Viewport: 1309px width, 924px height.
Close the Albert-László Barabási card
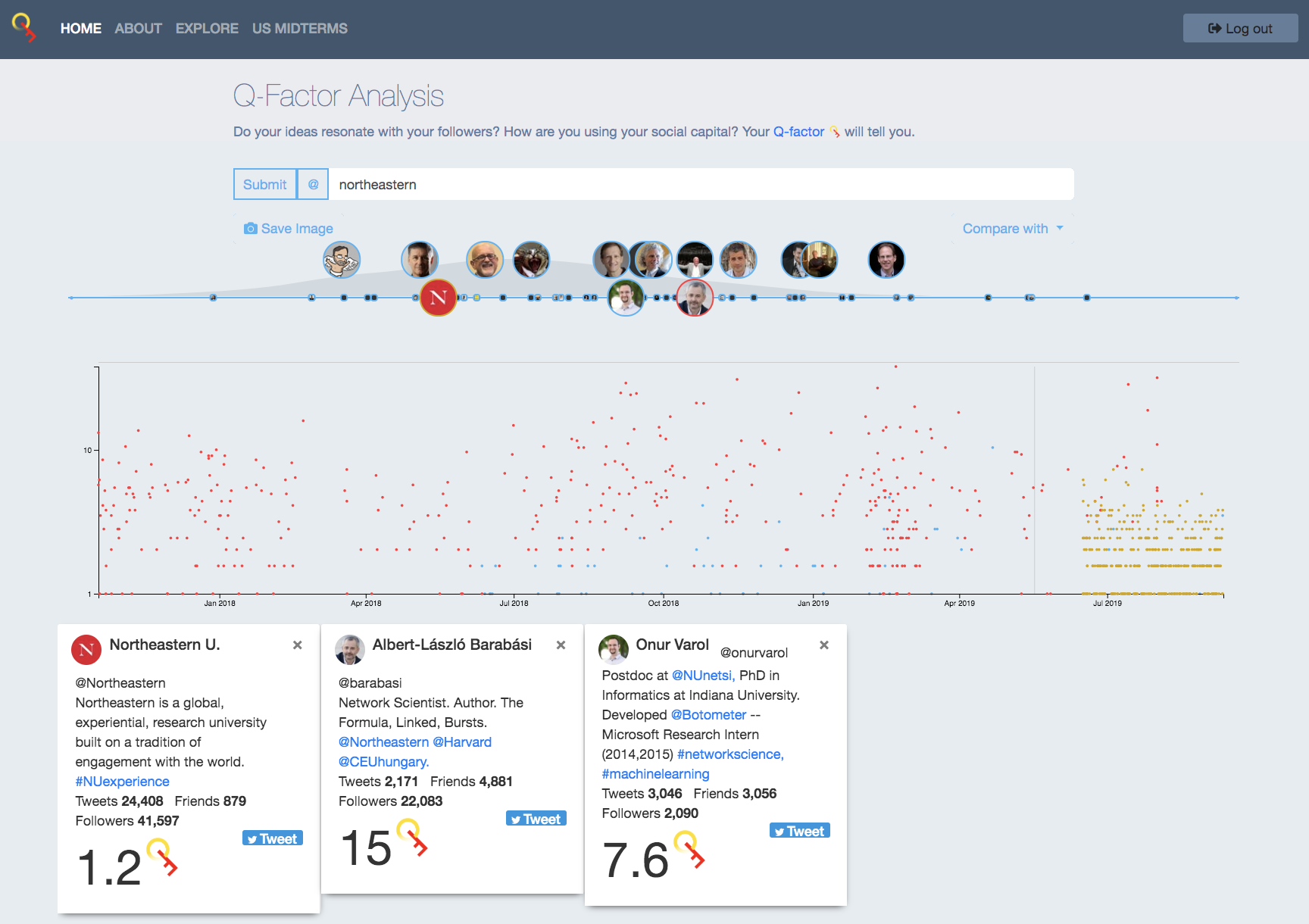[x=561, y=645]
